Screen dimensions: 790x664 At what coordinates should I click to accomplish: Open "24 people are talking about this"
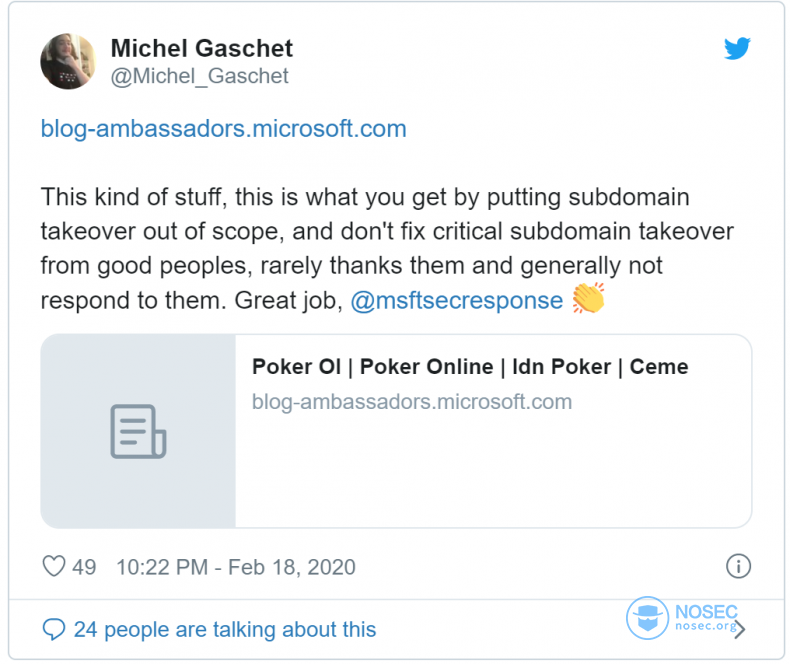(225, 630)
